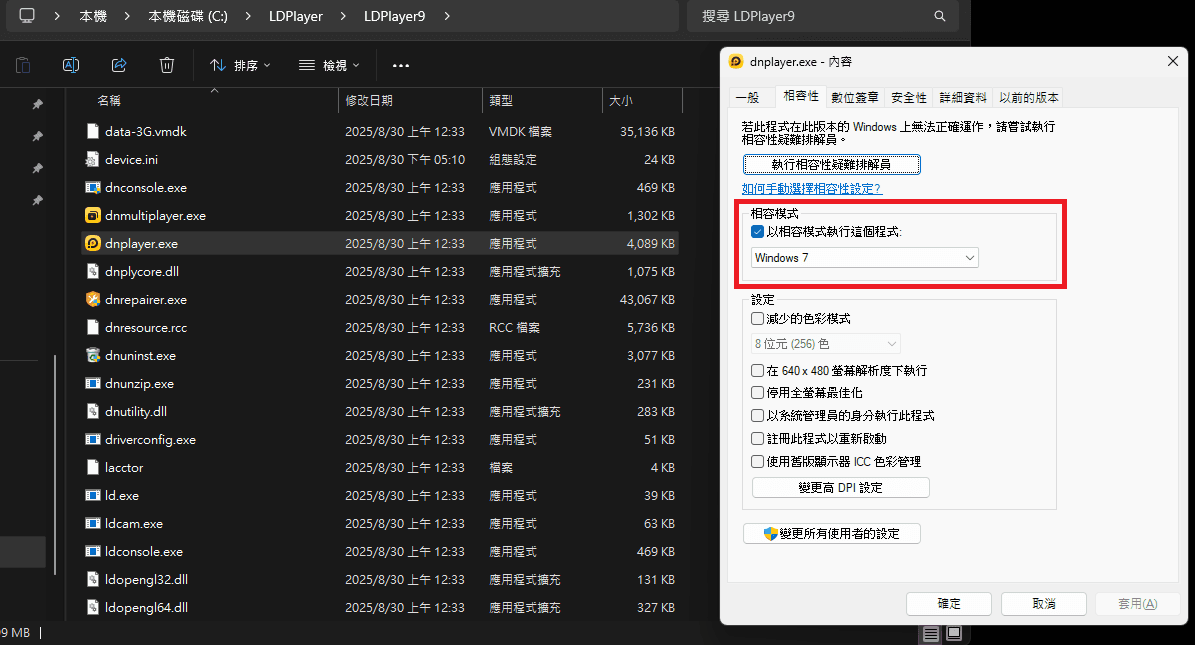The width and height of the screenshot is (1195, 645).
Task: Click the rename icon in toolbar
Action: tap(71, 65)
